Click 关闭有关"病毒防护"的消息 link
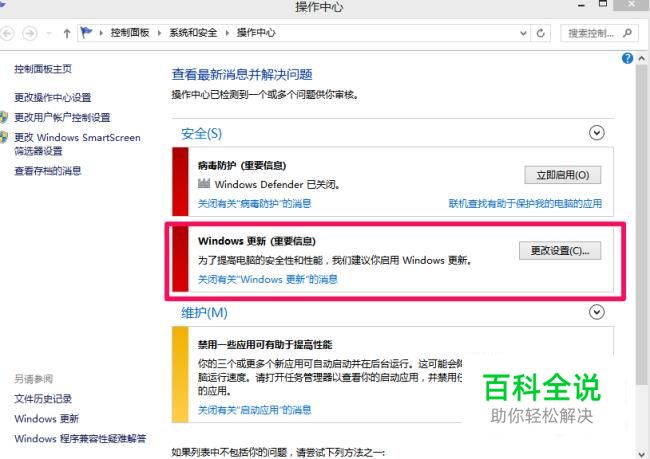This screenshot has height=459, width=650. click(255, 203)
